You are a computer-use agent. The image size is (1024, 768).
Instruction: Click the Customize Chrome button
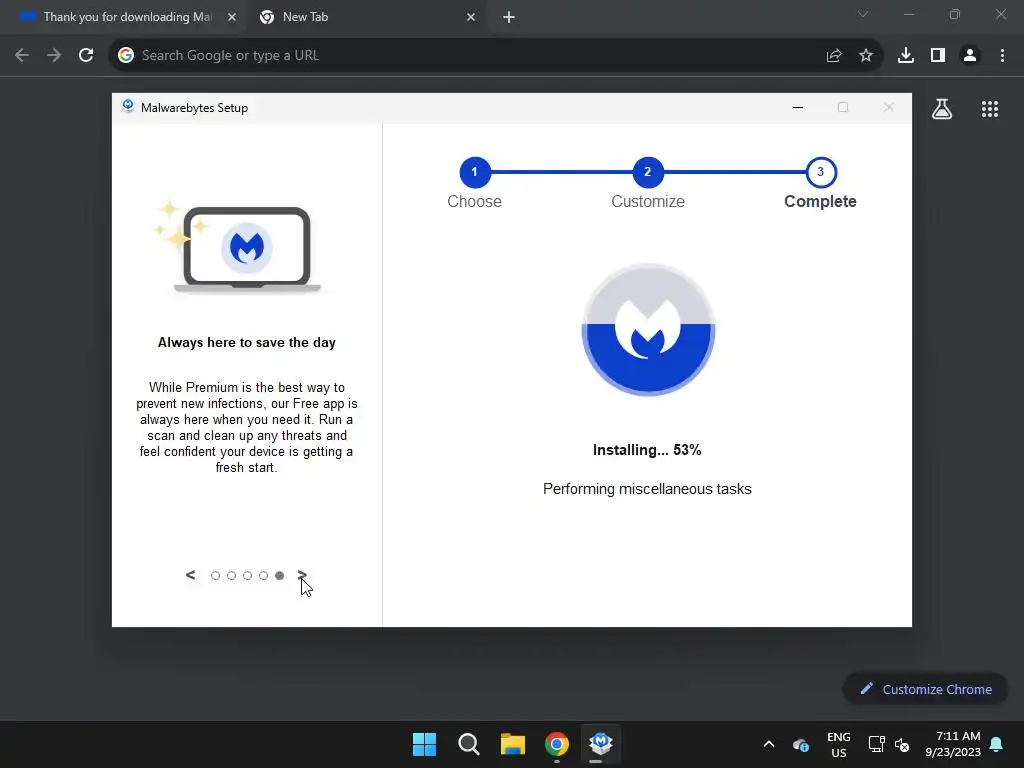[925, 689]
